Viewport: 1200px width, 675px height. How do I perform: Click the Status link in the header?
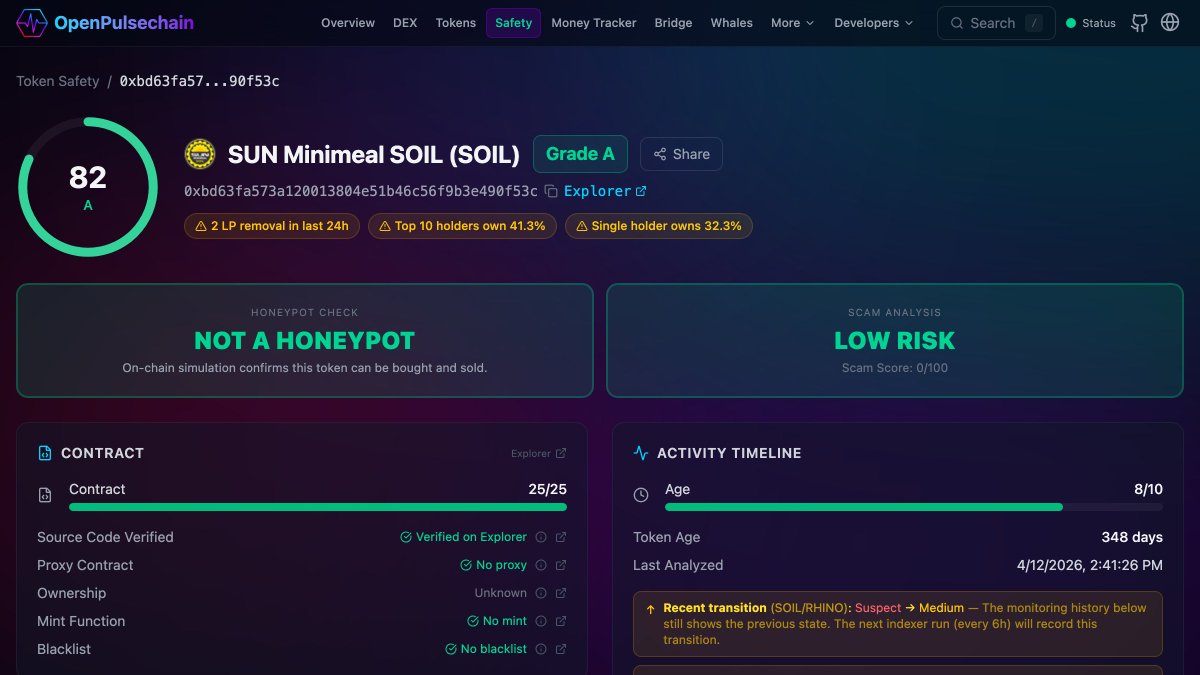(1091, 23)
